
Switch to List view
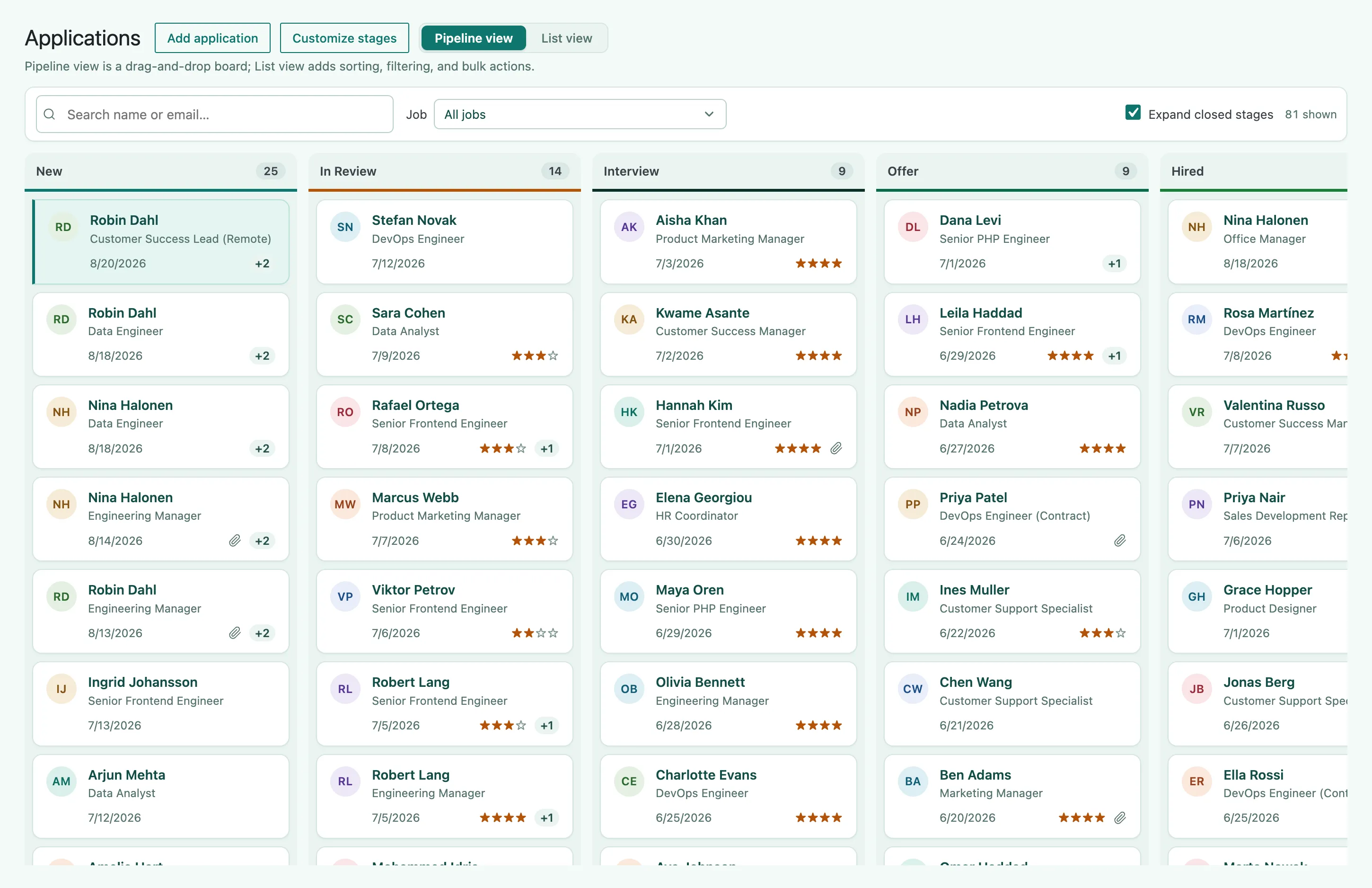point(566,38)
